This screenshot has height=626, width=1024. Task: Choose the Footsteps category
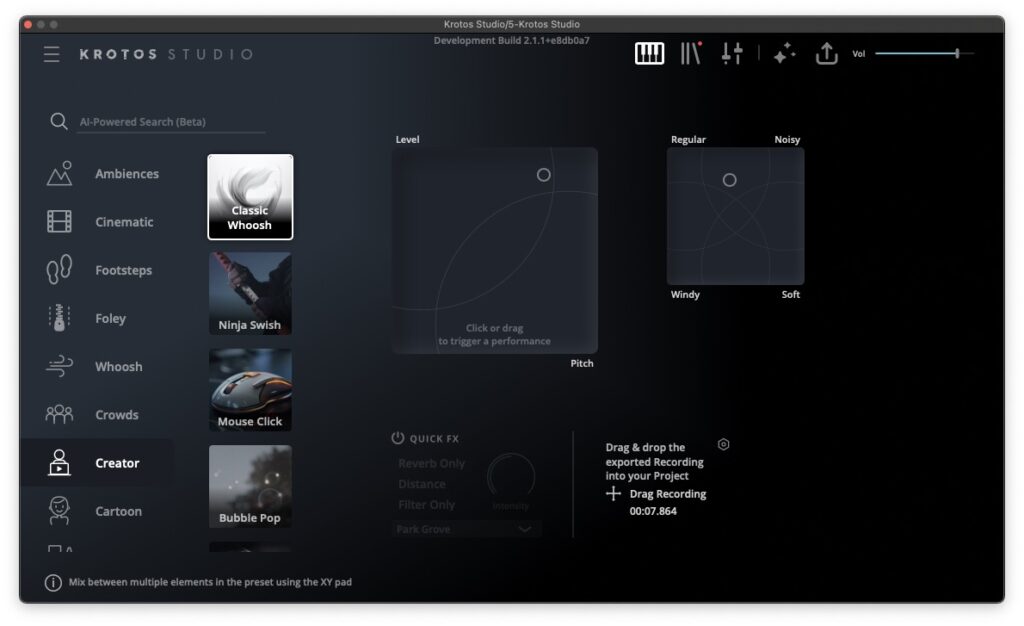click(x=124, y=270)
